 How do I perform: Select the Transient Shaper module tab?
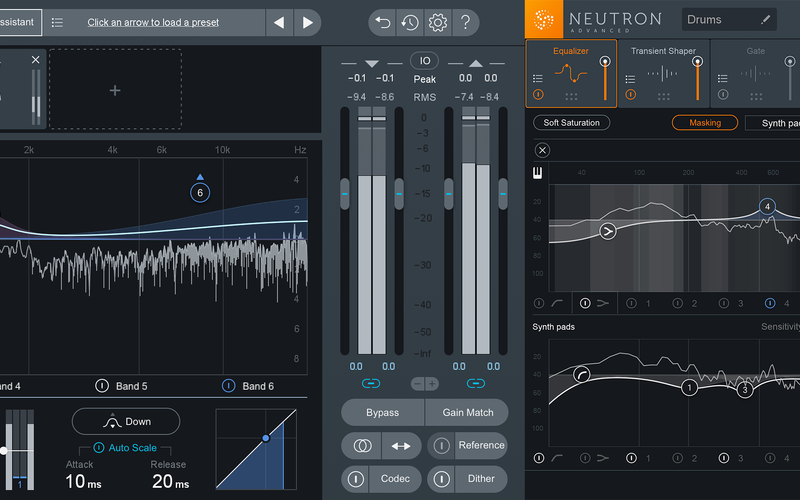pyautogui.click(x=663, y=73)
